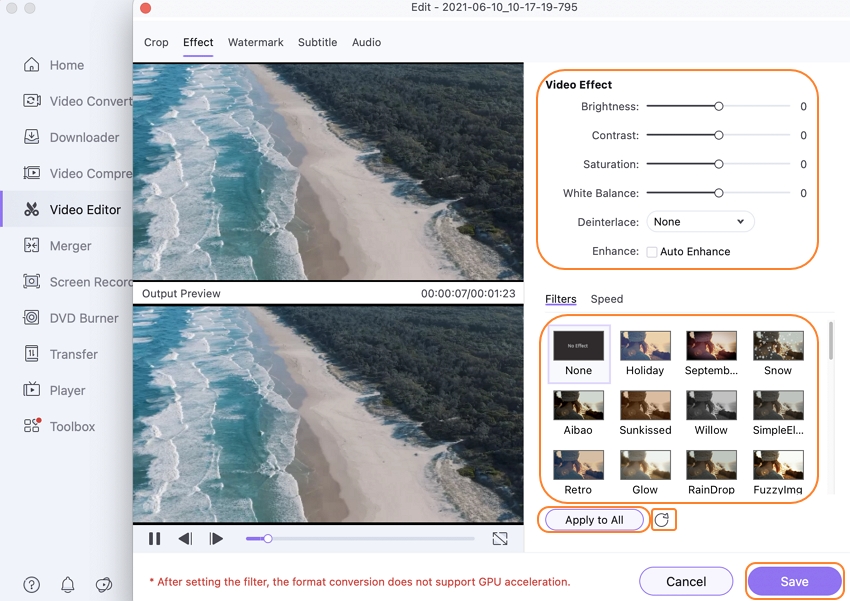Advance to the next frame
This screenshot has width=850, height=601.
coord(216,539)
